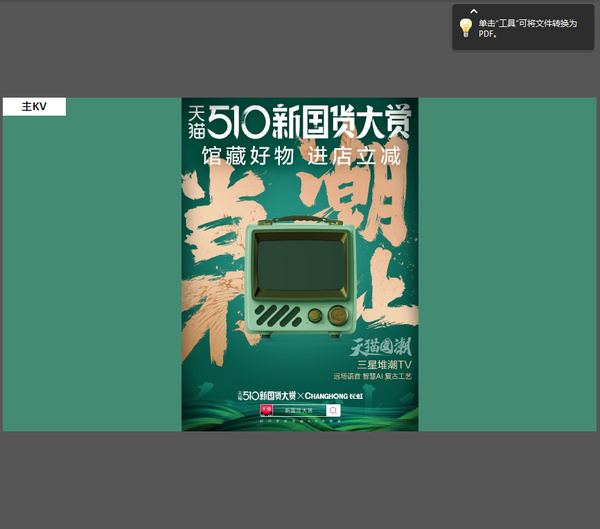Click the 远场语音 智慧AI 复古工艺 feature line
The width and height of the screenshot is (600, 529).
tap(372, 376)
